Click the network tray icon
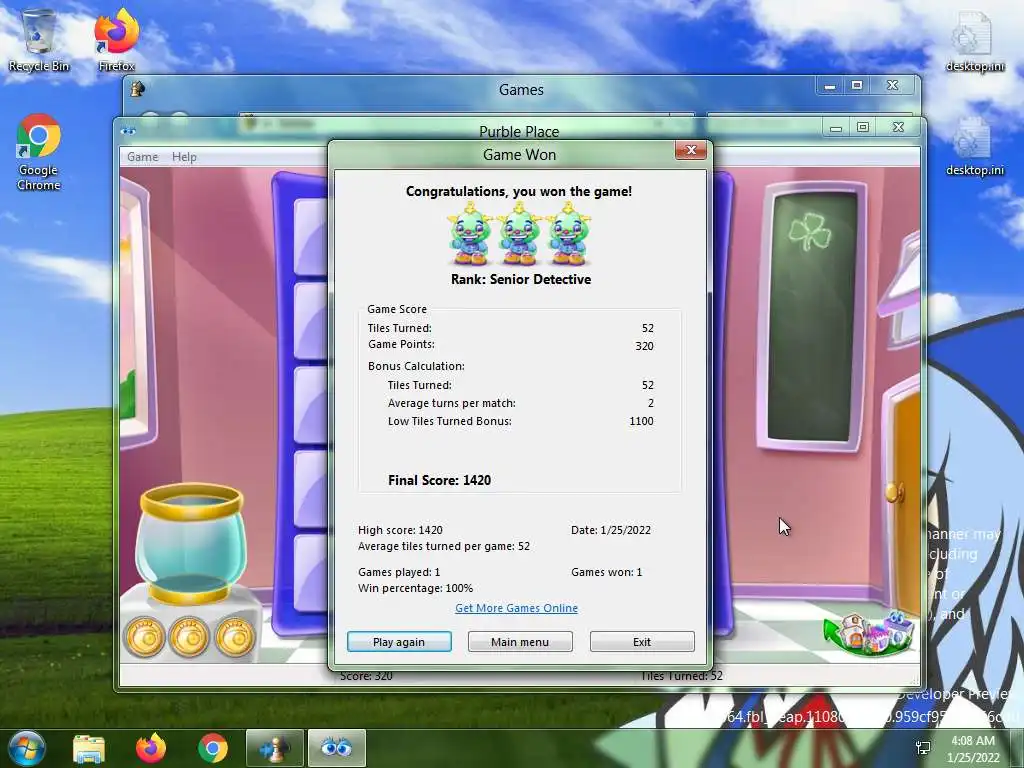Screen dimensions: 1024x768 [923, 748]
